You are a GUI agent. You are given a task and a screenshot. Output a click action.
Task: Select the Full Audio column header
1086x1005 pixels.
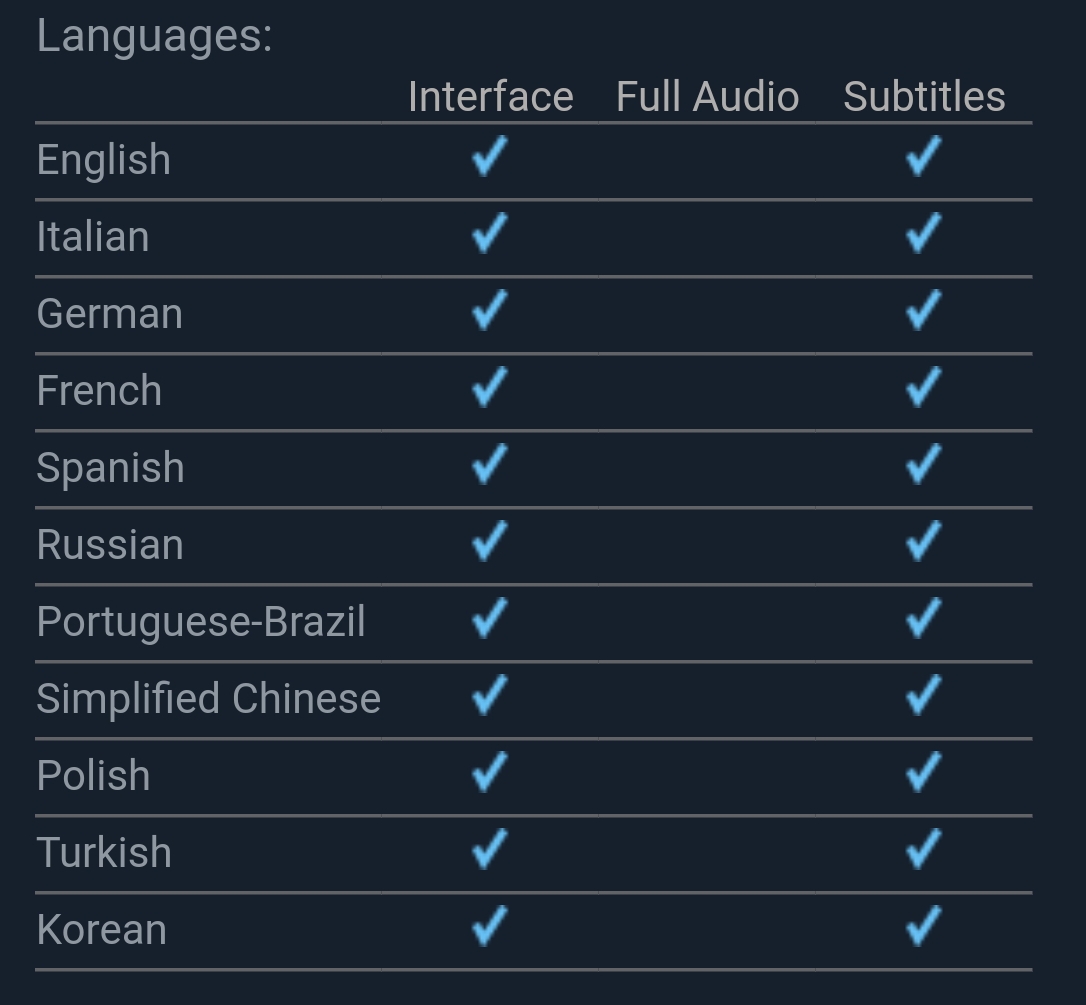[x=707, y=96]
